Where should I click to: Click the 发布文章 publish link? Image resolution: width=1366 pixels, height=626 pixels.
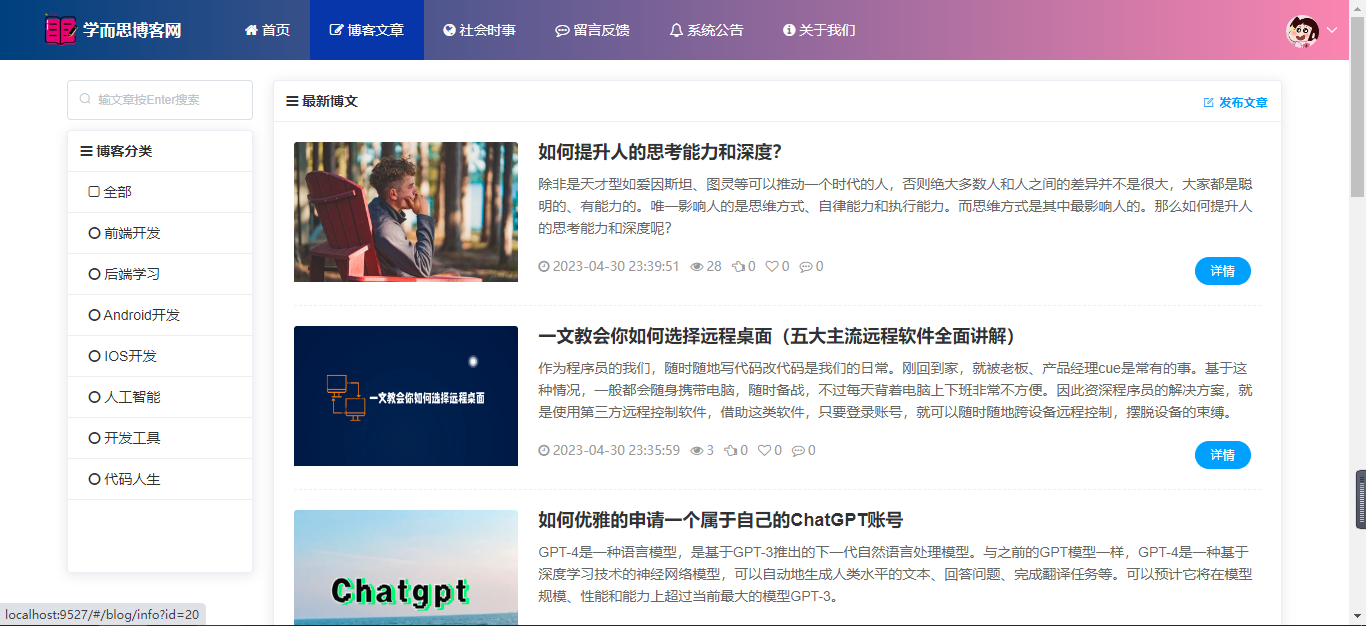point(1236,102)
